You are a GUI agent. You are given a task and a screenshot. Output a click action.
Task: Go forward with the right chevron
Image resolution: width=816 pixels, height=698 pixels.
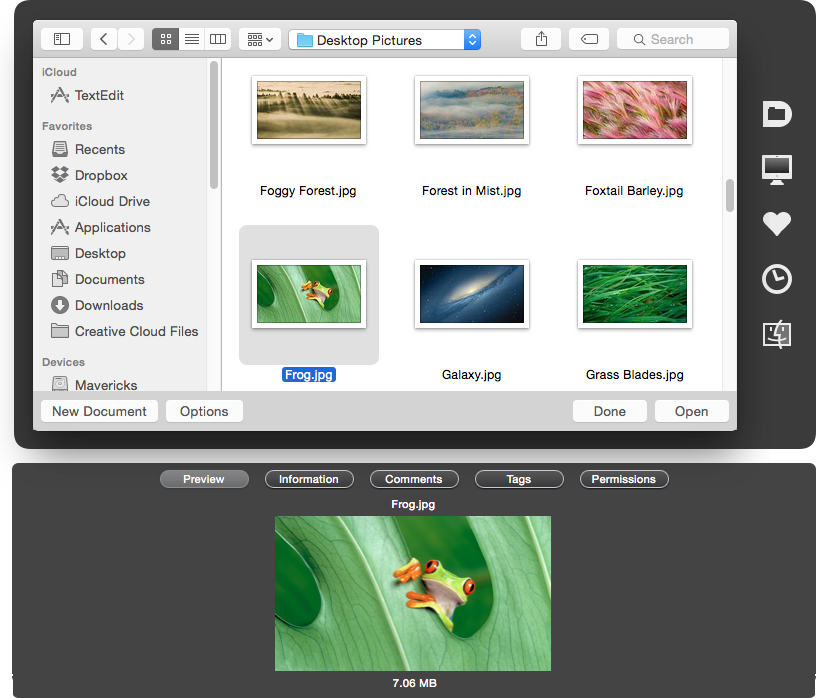[131, 39]
